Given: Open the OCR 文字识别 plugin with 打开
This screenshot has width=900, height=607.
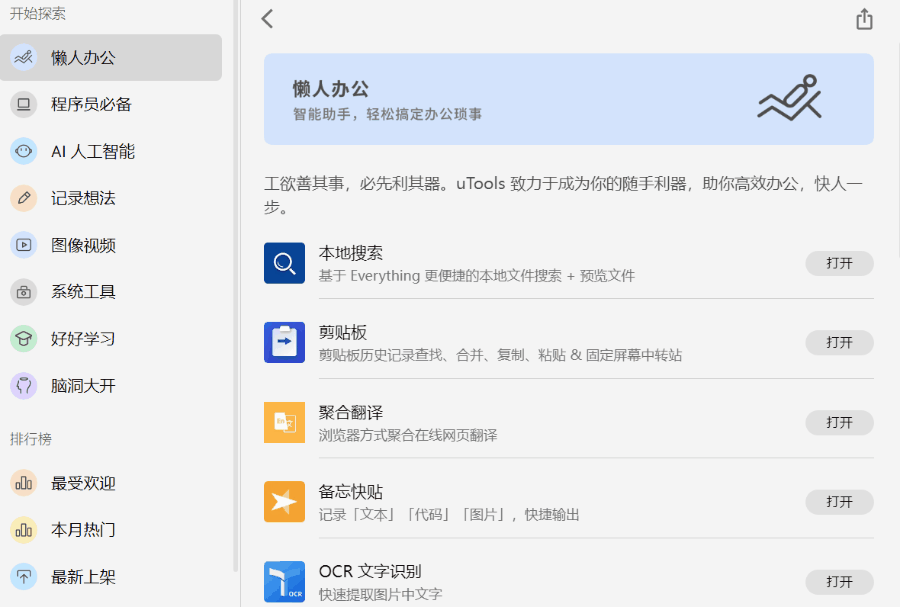Looking at the screenshot, I should [839, 582].
